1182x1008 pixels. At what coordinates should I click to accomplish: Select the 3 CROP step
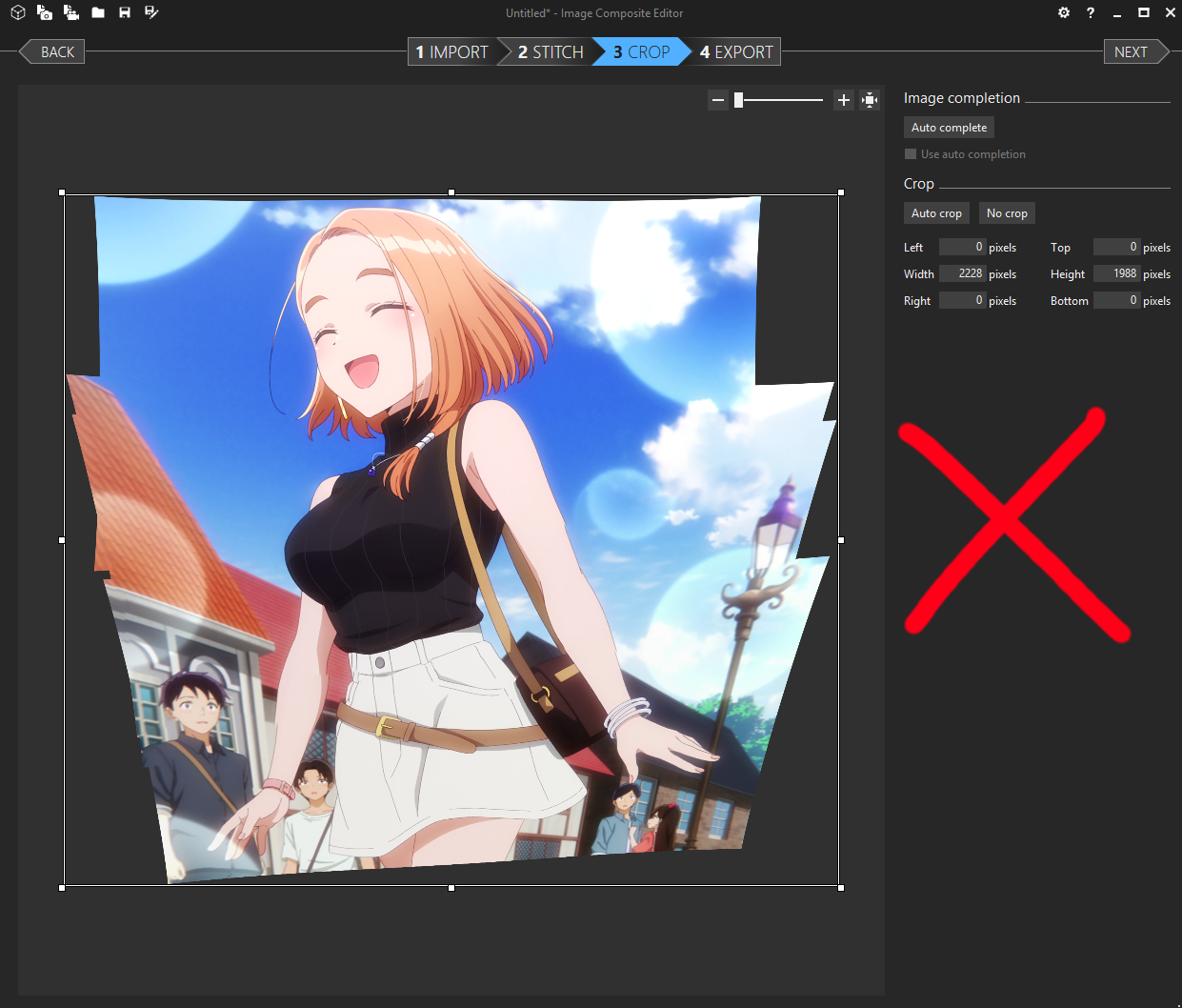[641, 51]
